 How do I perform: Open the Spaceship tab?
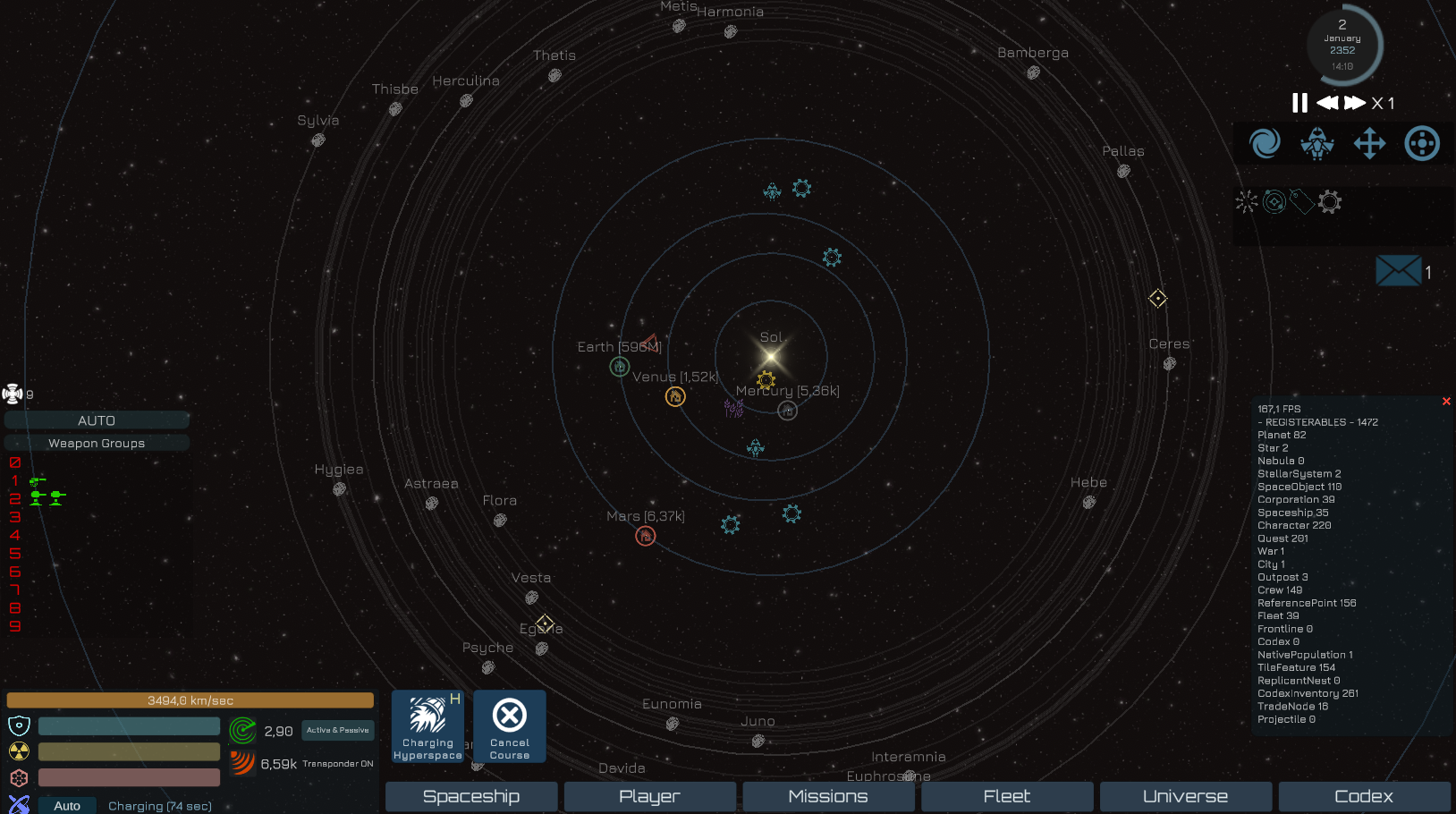471,796
